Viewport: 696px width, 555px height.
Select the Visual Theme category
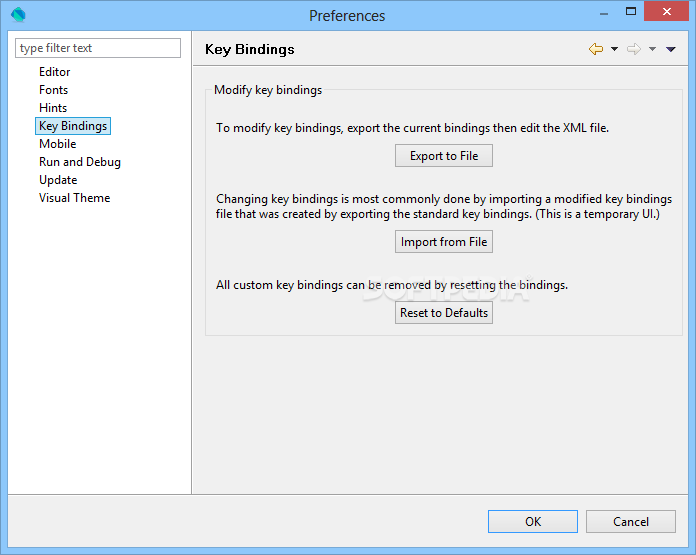[x=75, y=198]
